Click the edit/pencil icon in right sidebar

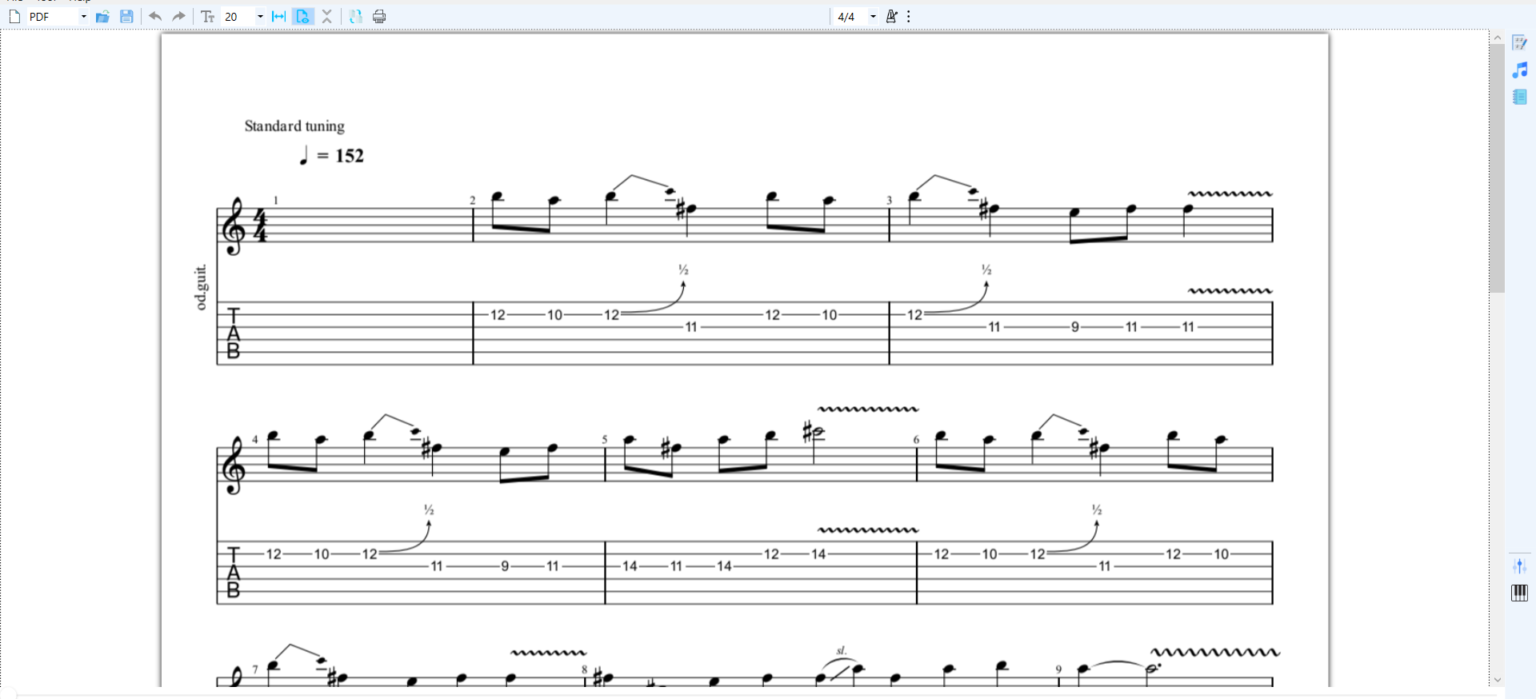(x=1519, y=42)
